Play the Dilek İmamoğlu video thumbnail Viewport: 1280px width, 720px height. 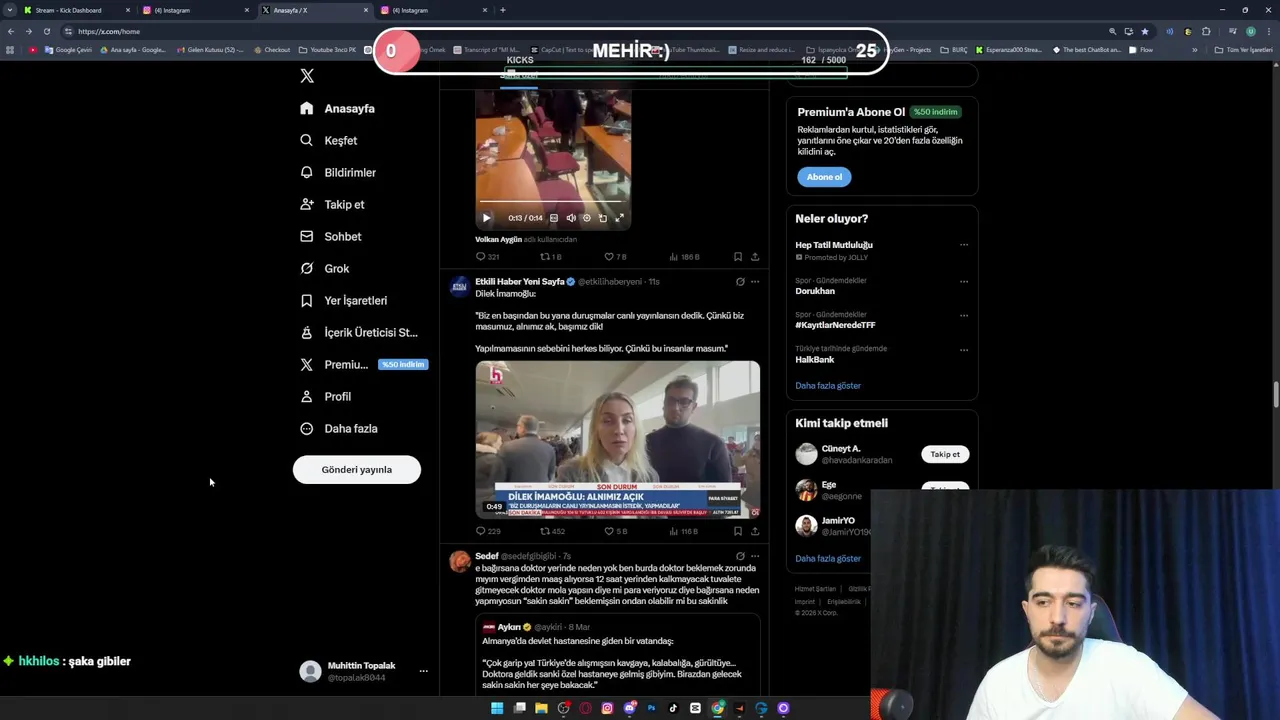617,440
